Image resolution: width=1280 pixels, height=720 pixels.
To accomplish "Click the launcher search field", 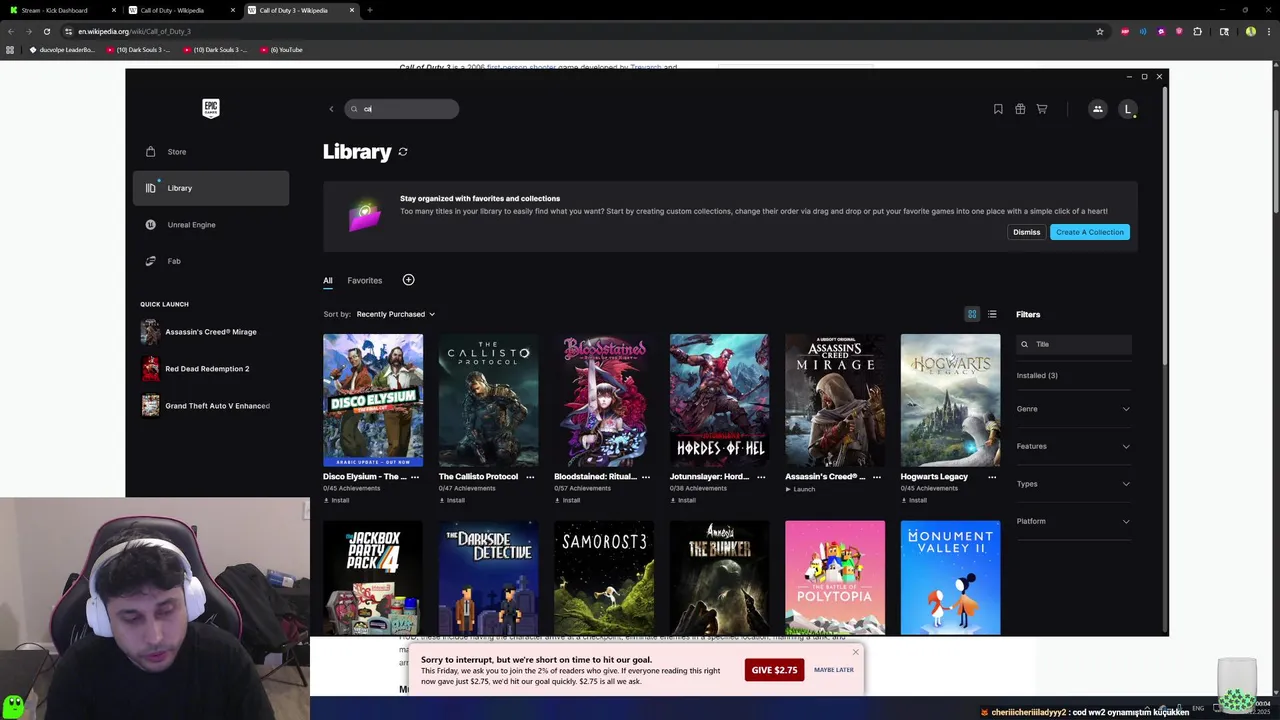I will (x=402, y=109).
